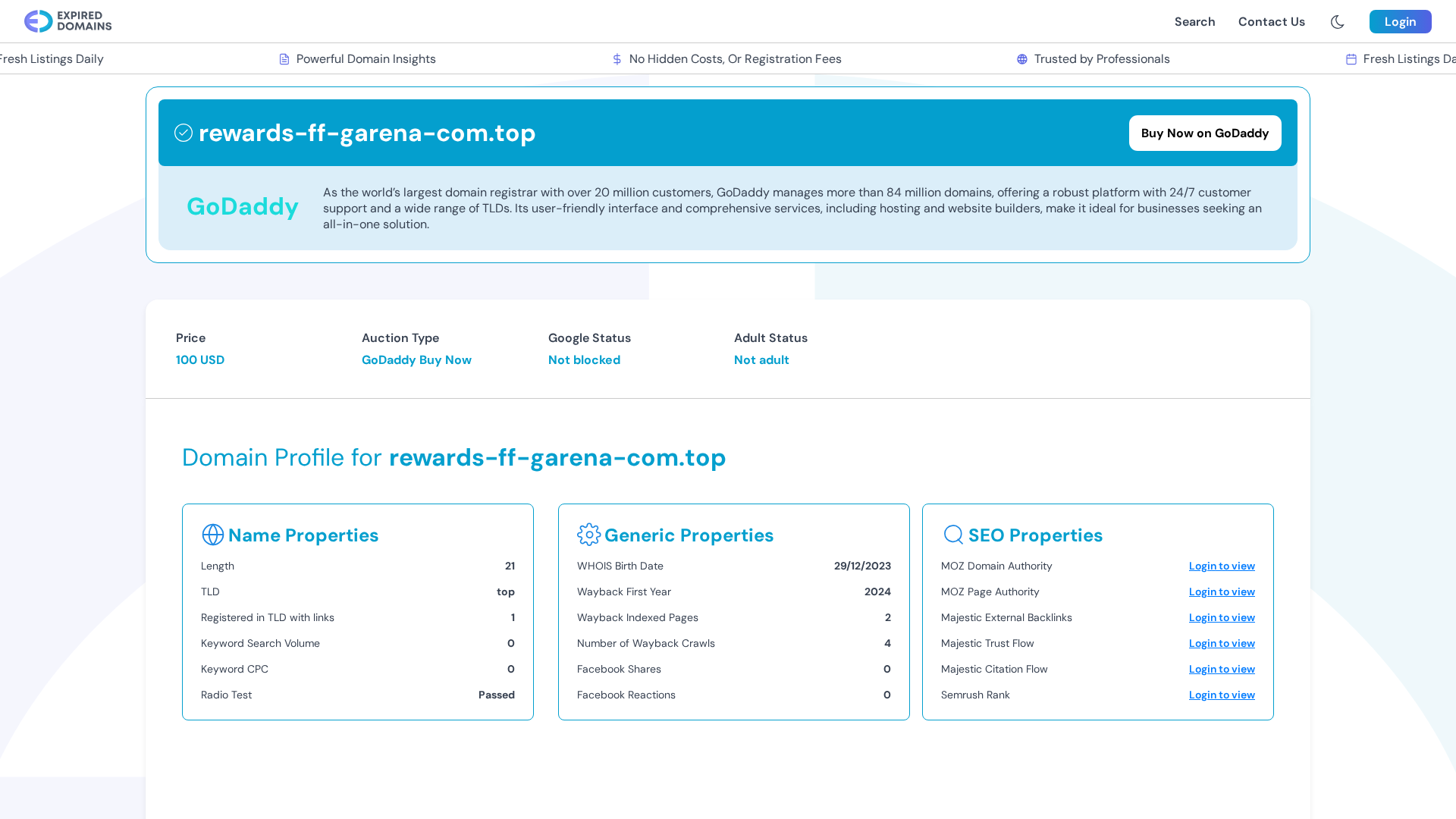Click the calendar icon by Fresh Listings
This screenshot has height=819, width=1456.
pyautogui.click(x=1351, y=59)
